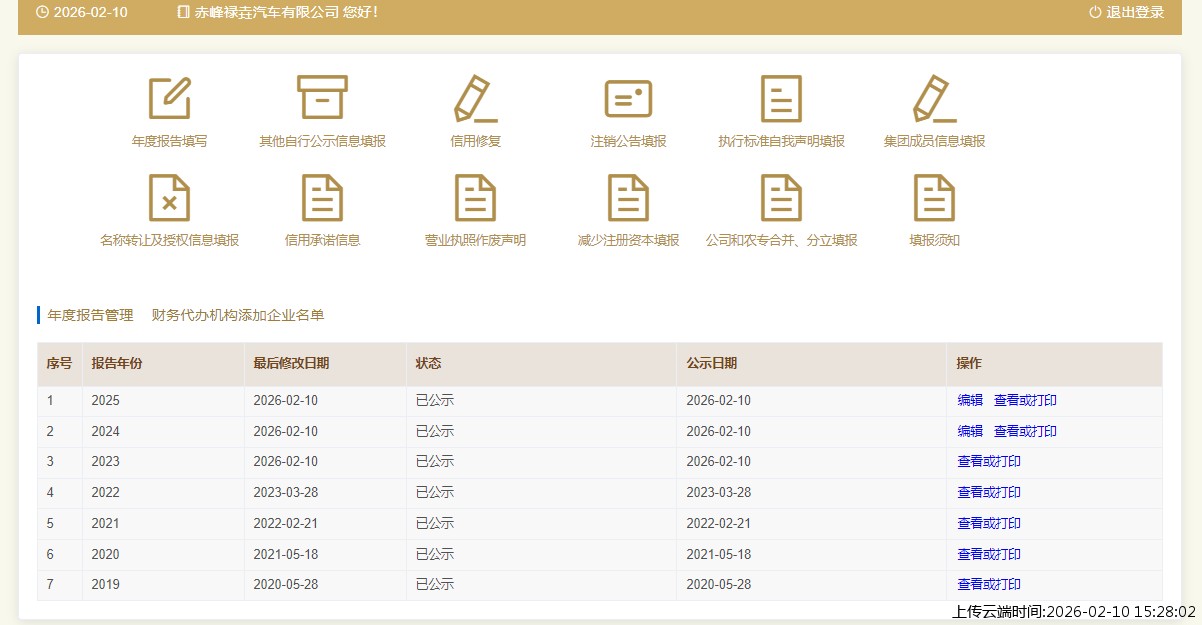Image resolution: width=1202 pixels, height=625 pixels.
Task: Click the 信用承诺信息 document icon
Action: 322,197
